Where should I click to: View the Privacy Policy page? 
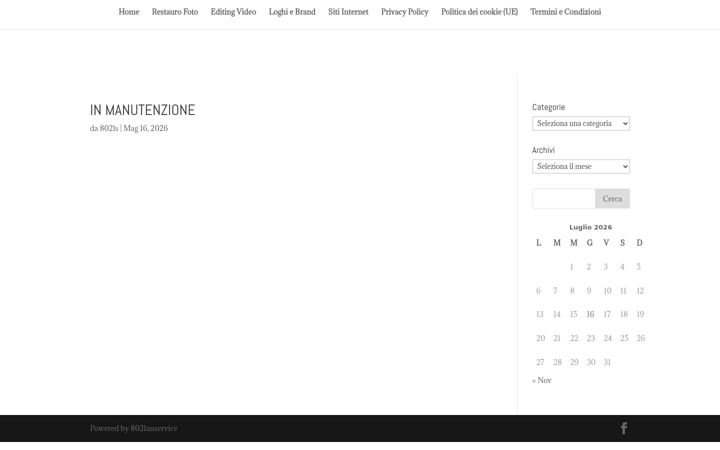tap(405, 12)
